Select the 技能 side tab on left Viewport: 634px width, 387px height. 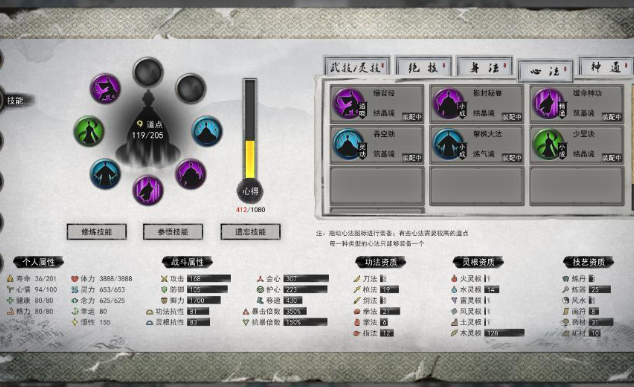[x=15, y=100]
